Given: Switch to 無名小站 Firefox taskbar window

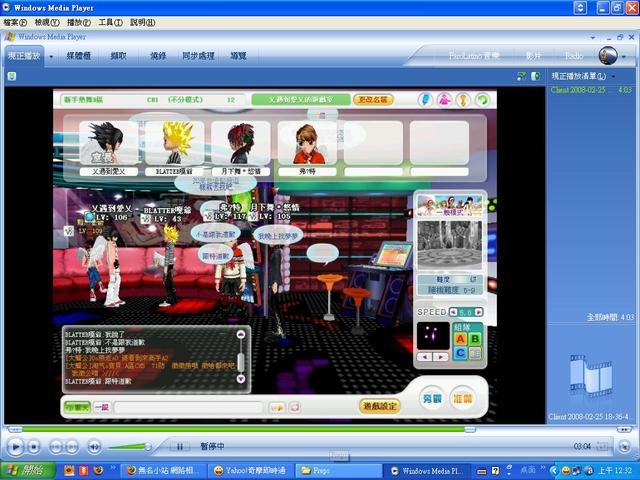Looking at the screenshot, I should (163, 471).
